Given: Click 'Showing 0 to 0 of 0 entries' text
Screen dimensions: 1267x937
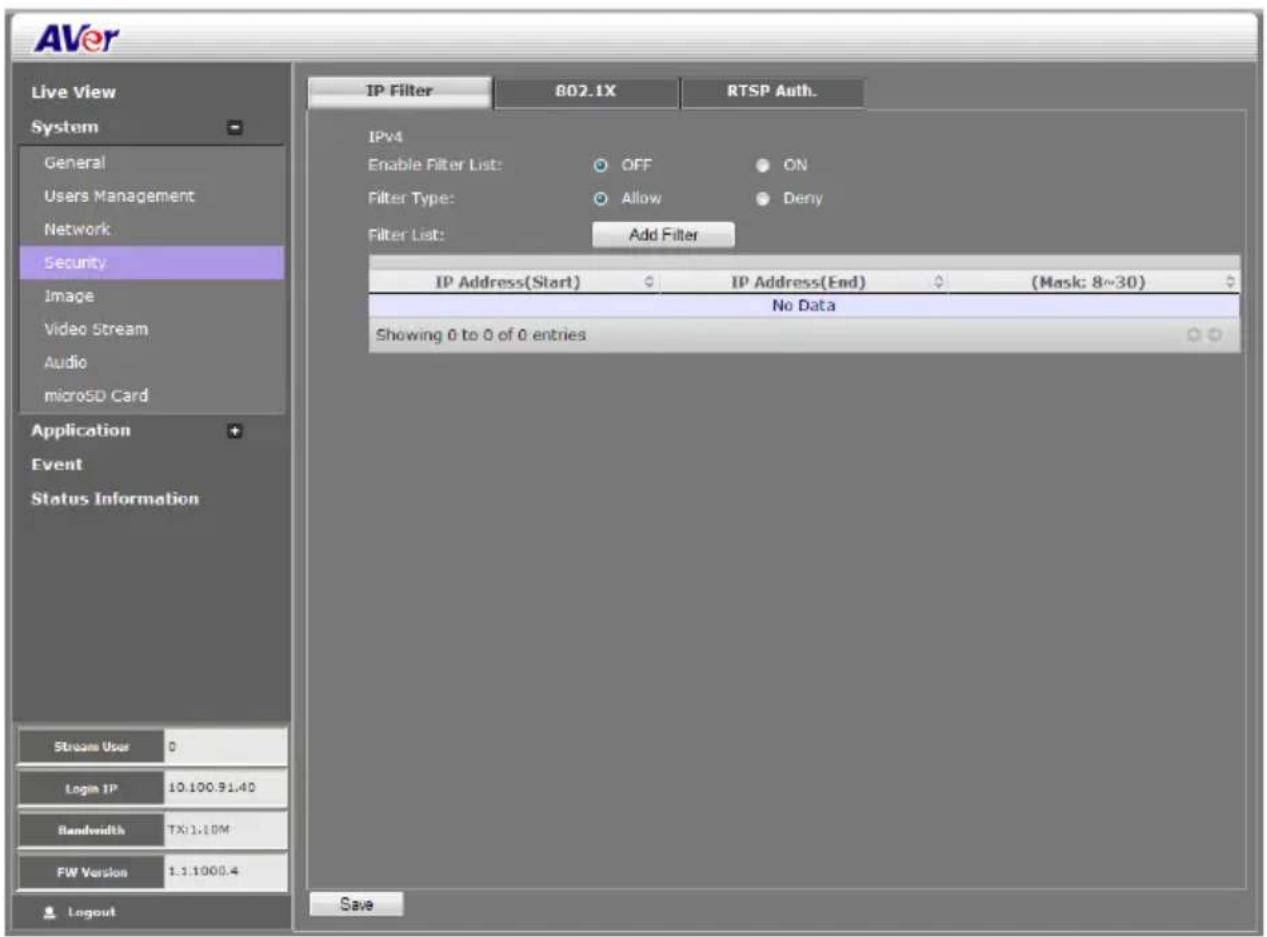Looking at the screenshot, I should (480, 335).
